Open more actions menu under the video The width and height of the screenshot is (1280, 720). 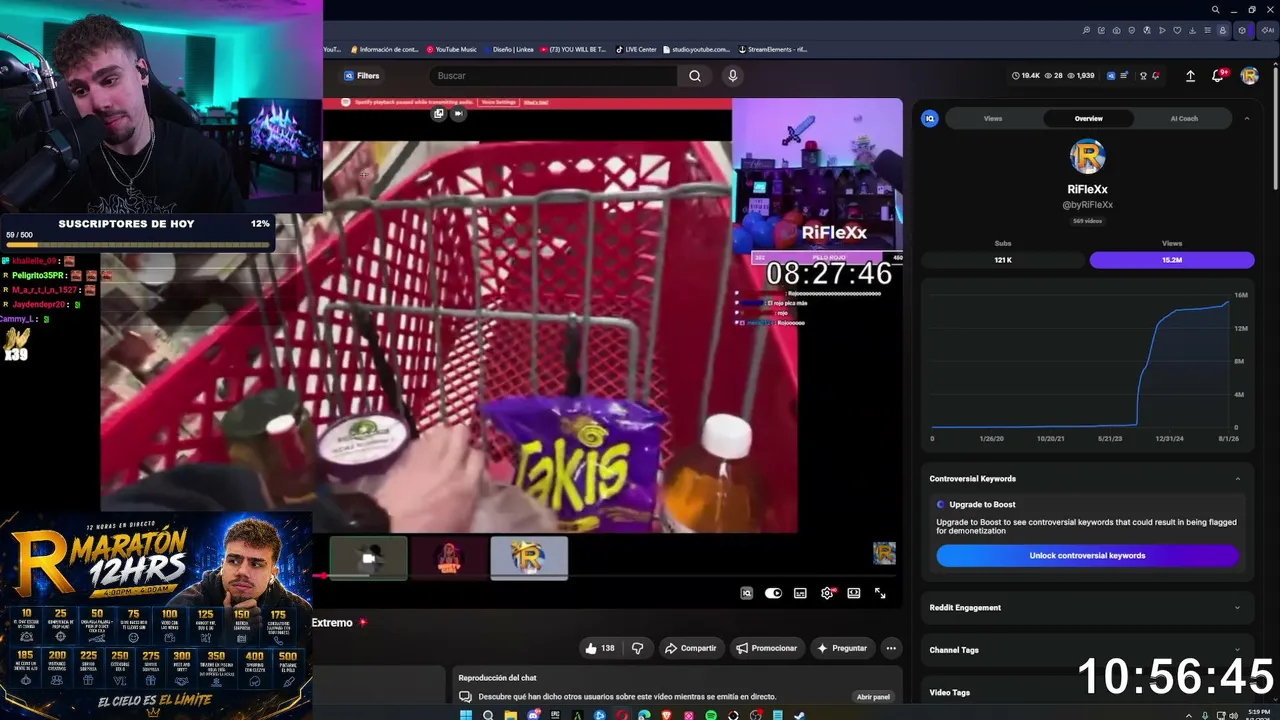(891, 648)
